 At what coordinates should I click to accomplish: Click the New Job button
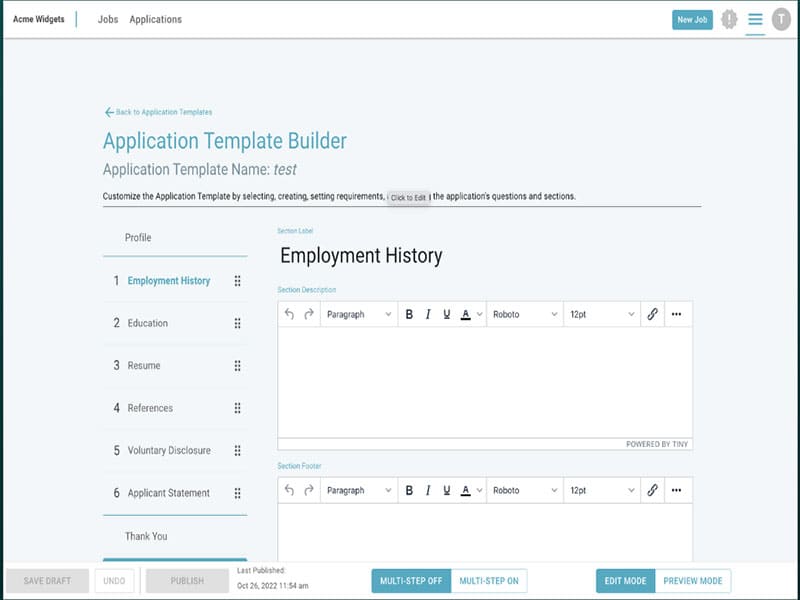pos(692,20)
